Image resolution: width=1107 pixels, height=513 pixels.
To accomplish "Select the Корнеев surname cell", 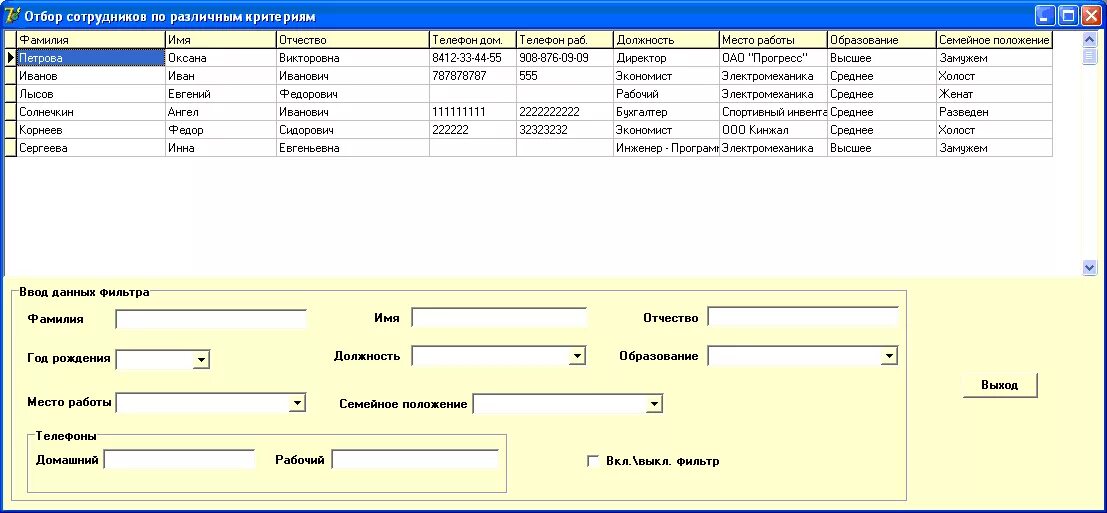I will [91, 131].
